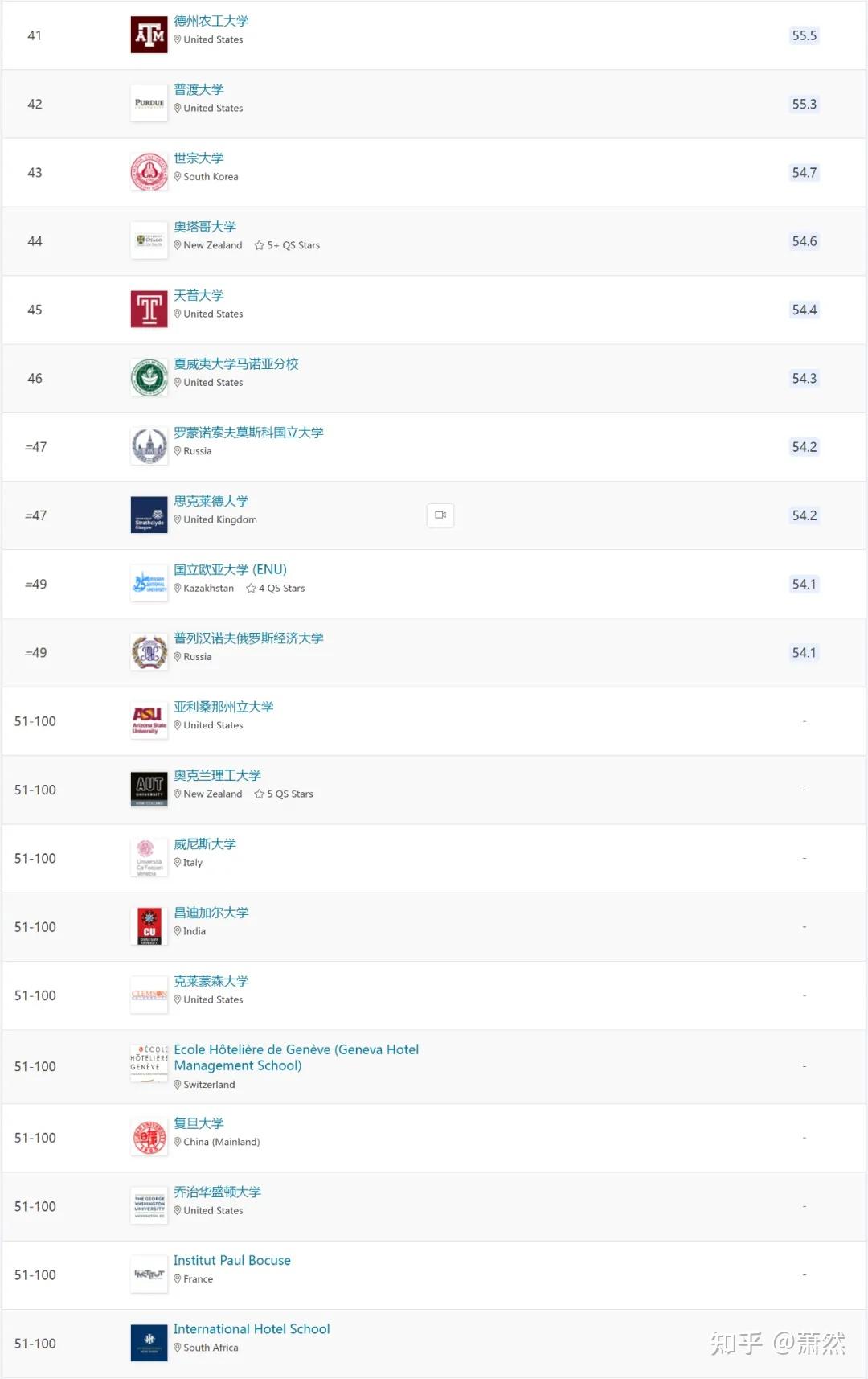The height and width of the screenshot is (1379, 868).
Task: Click the 55.5 score for 德州农工大学
Action: (x=804, y=35)
